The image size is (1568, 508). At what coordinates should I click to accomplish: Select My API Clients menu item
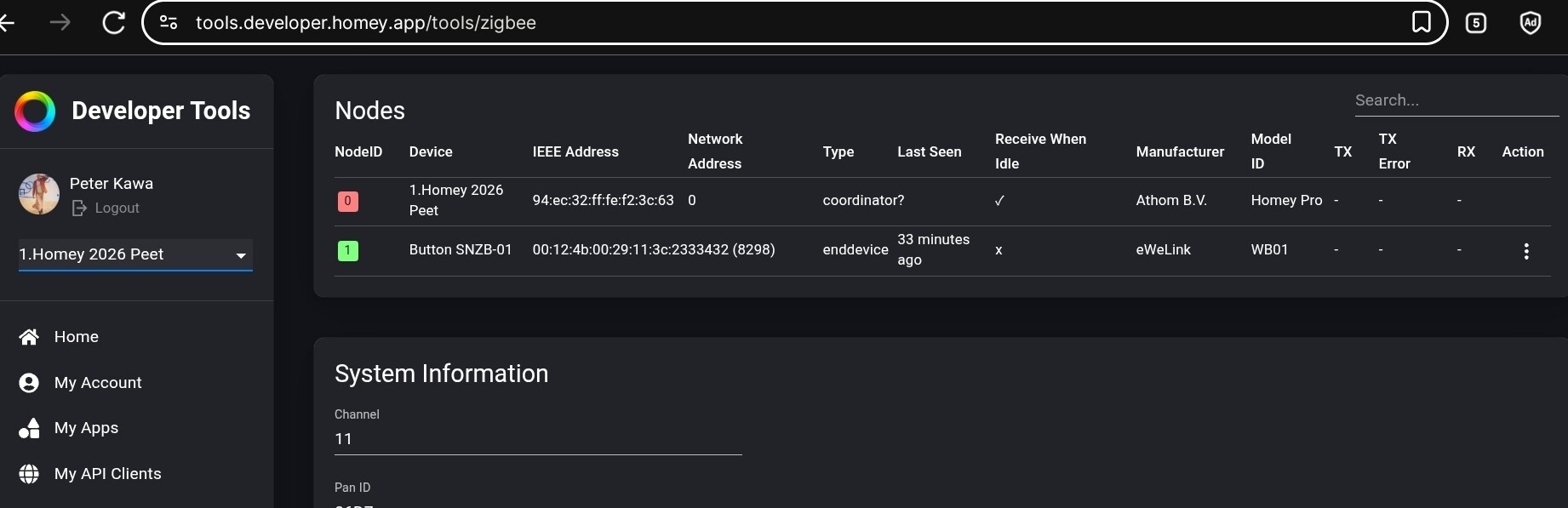107,474
